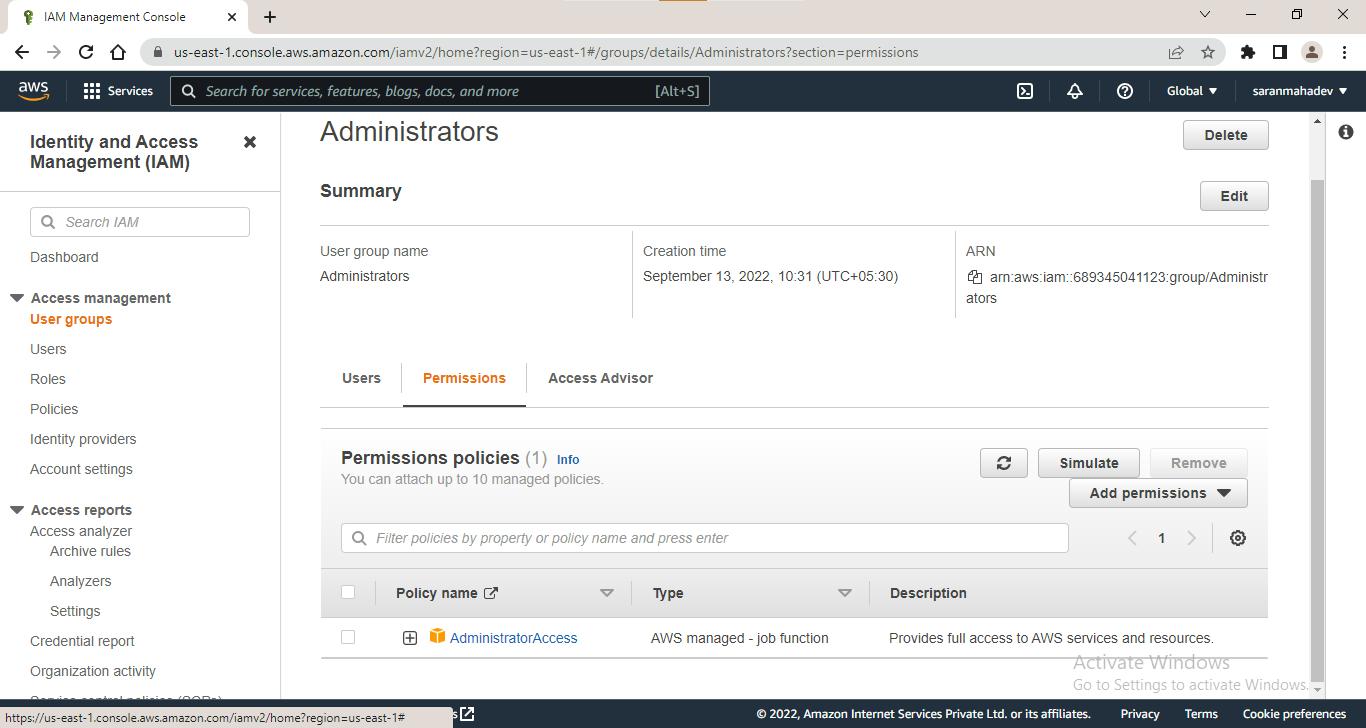
Task: Open Archive rules under Access analyzer
Action: [x=90, y=551]
